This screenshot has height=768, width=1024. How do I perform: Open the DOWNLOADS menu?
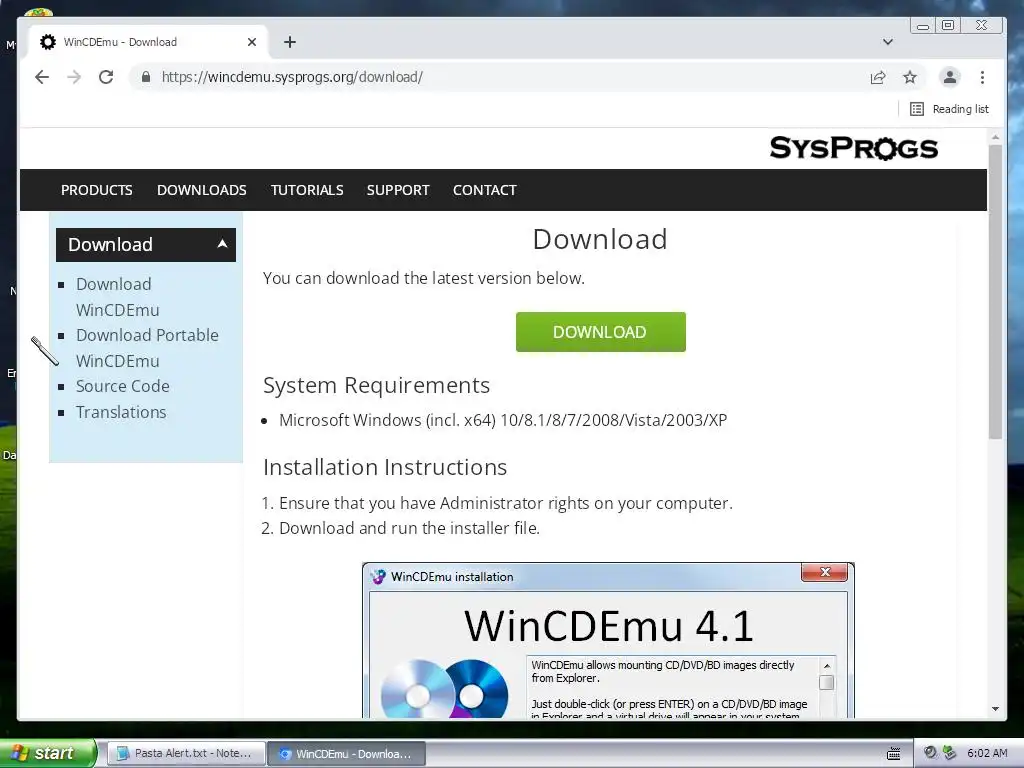[202, 190]
